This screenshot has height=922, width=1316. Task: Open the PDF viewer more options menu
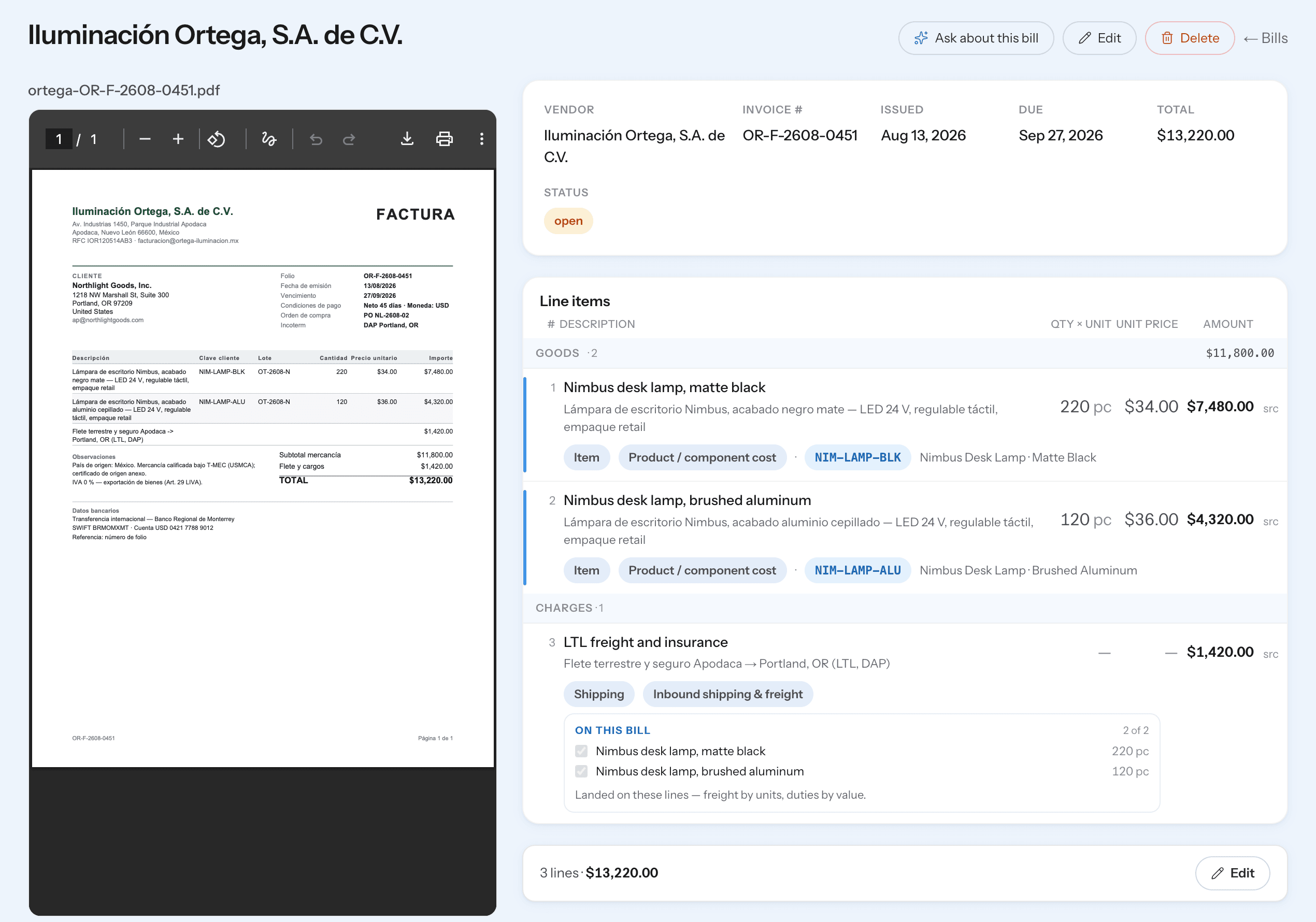coord(481,139)
